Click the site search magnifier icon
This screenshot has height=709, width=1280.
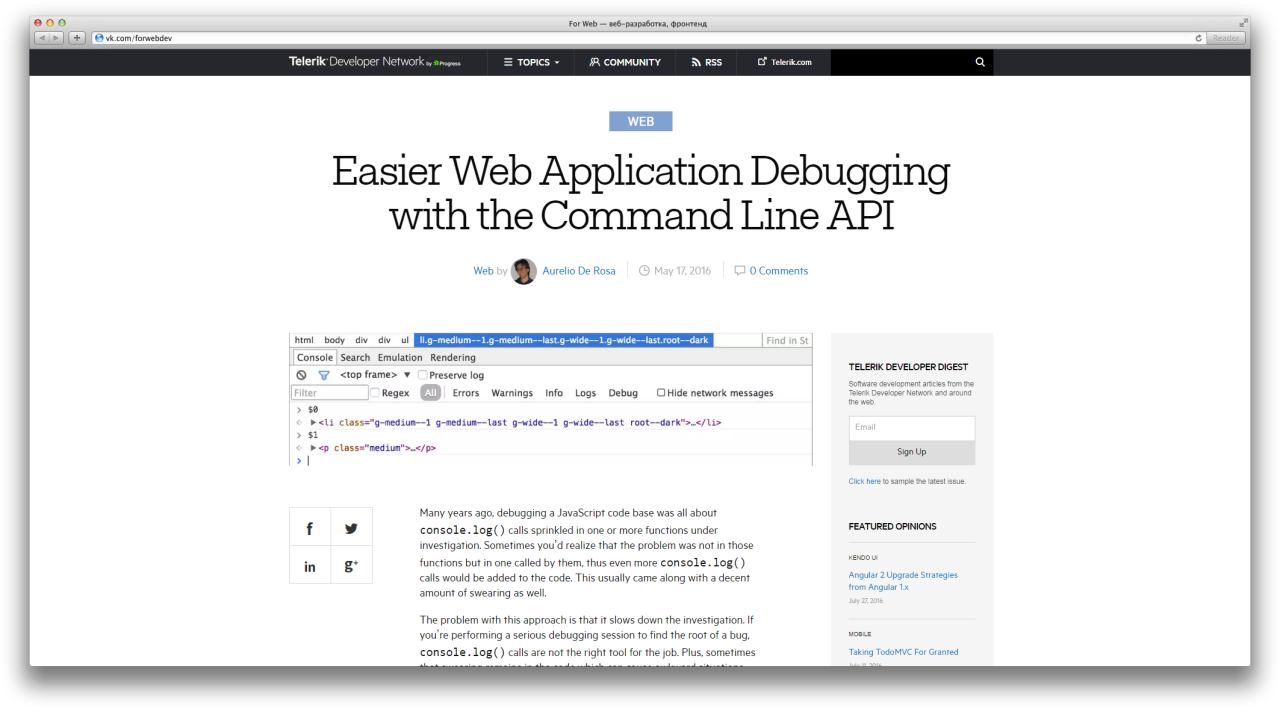(980, 62)
